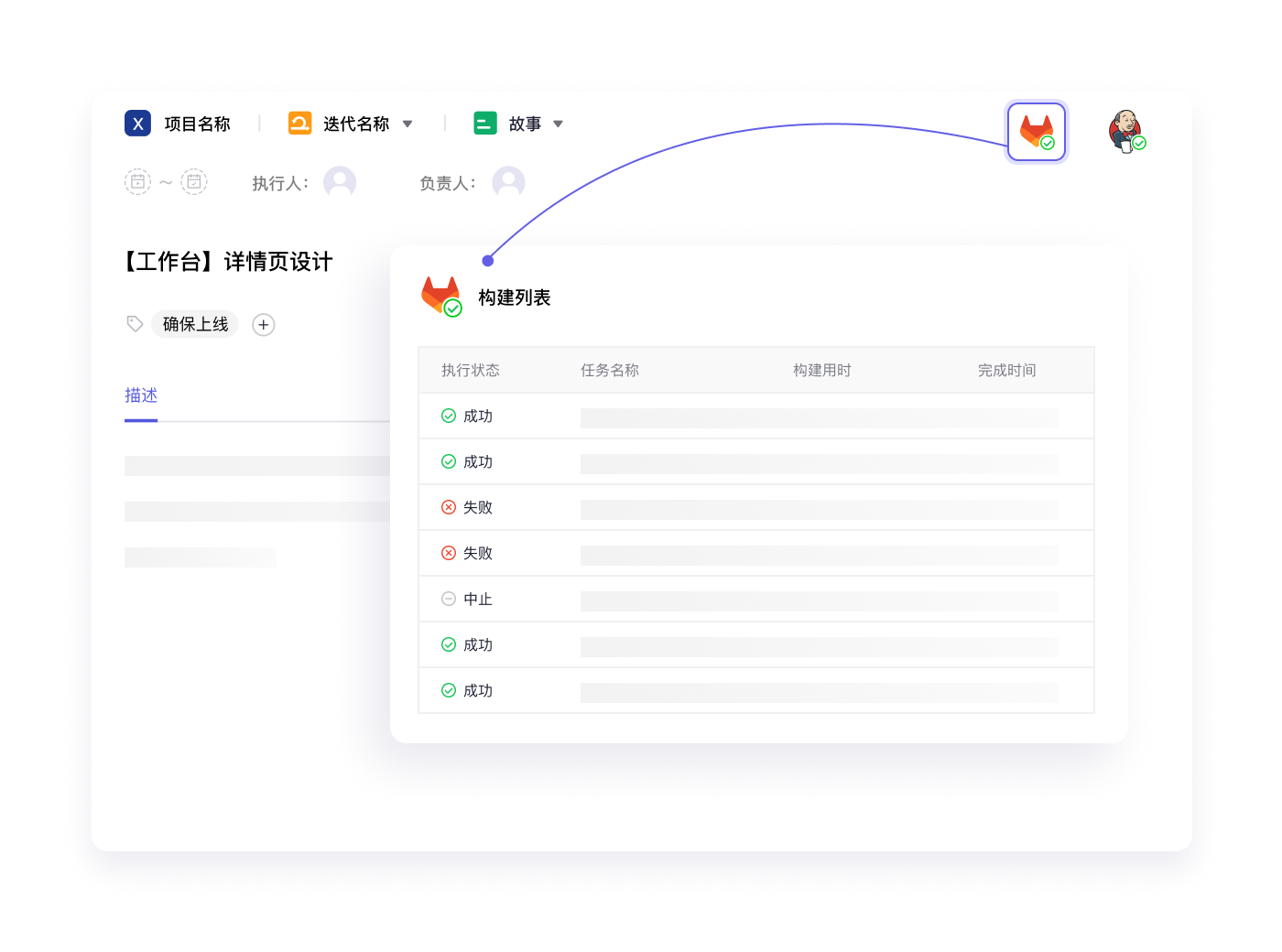Click the 构建用时 column header
1282x952 pixels.
(x=822, y=370)
